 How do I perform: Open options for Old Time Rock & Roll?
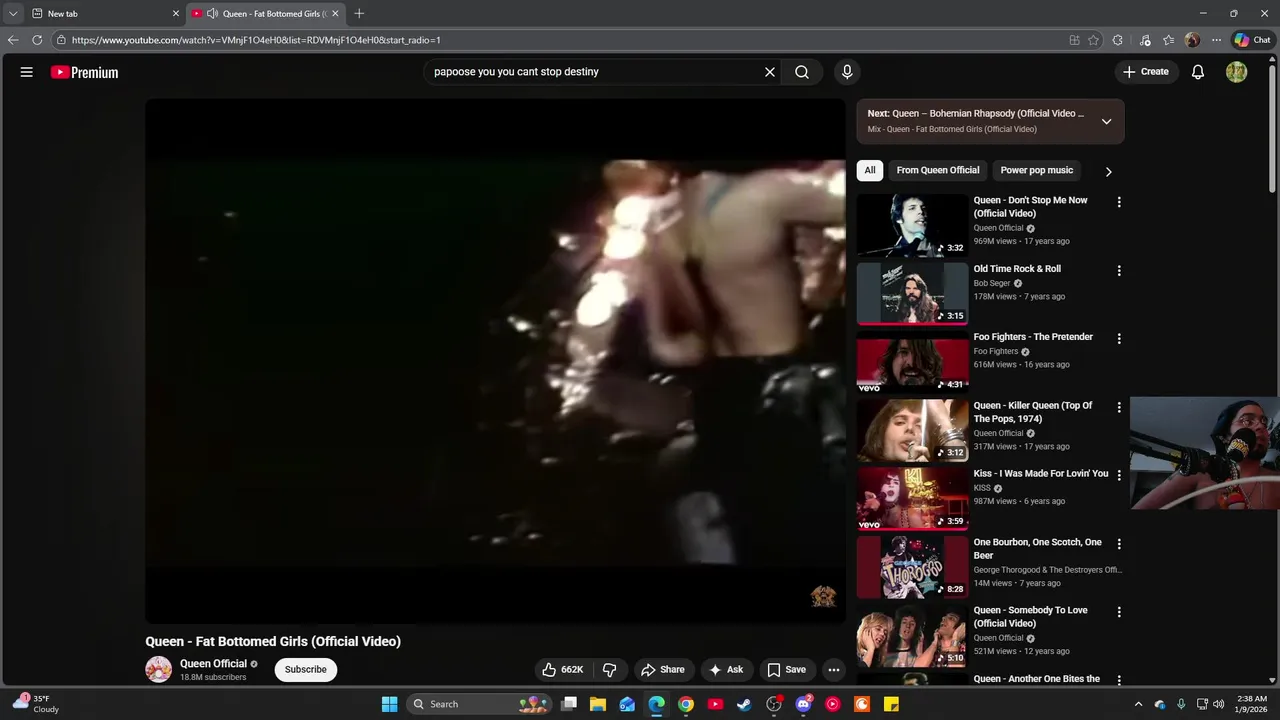[x=1119, y=271]
